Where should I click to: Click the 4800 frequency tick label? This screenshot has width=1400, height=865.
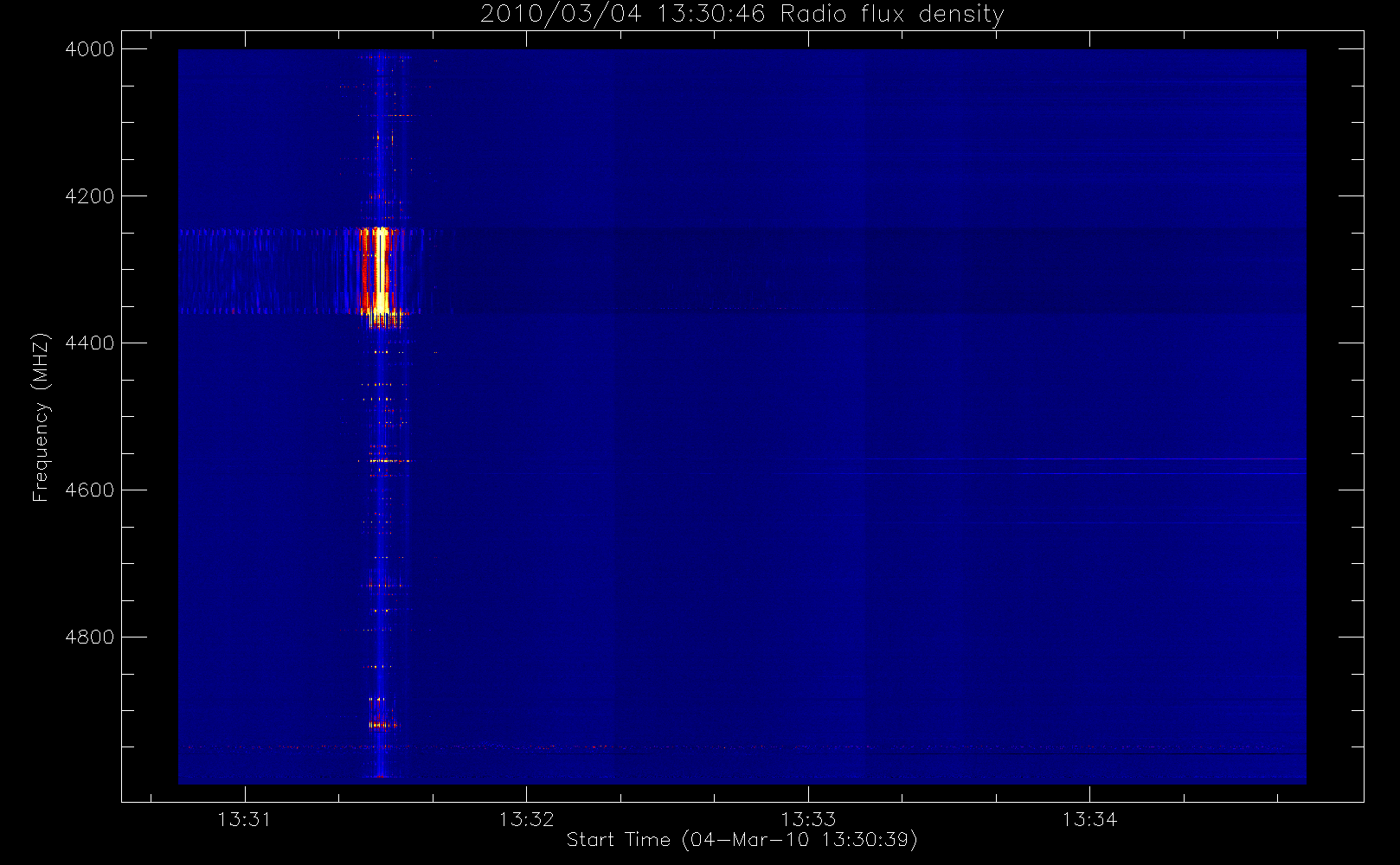90,638
